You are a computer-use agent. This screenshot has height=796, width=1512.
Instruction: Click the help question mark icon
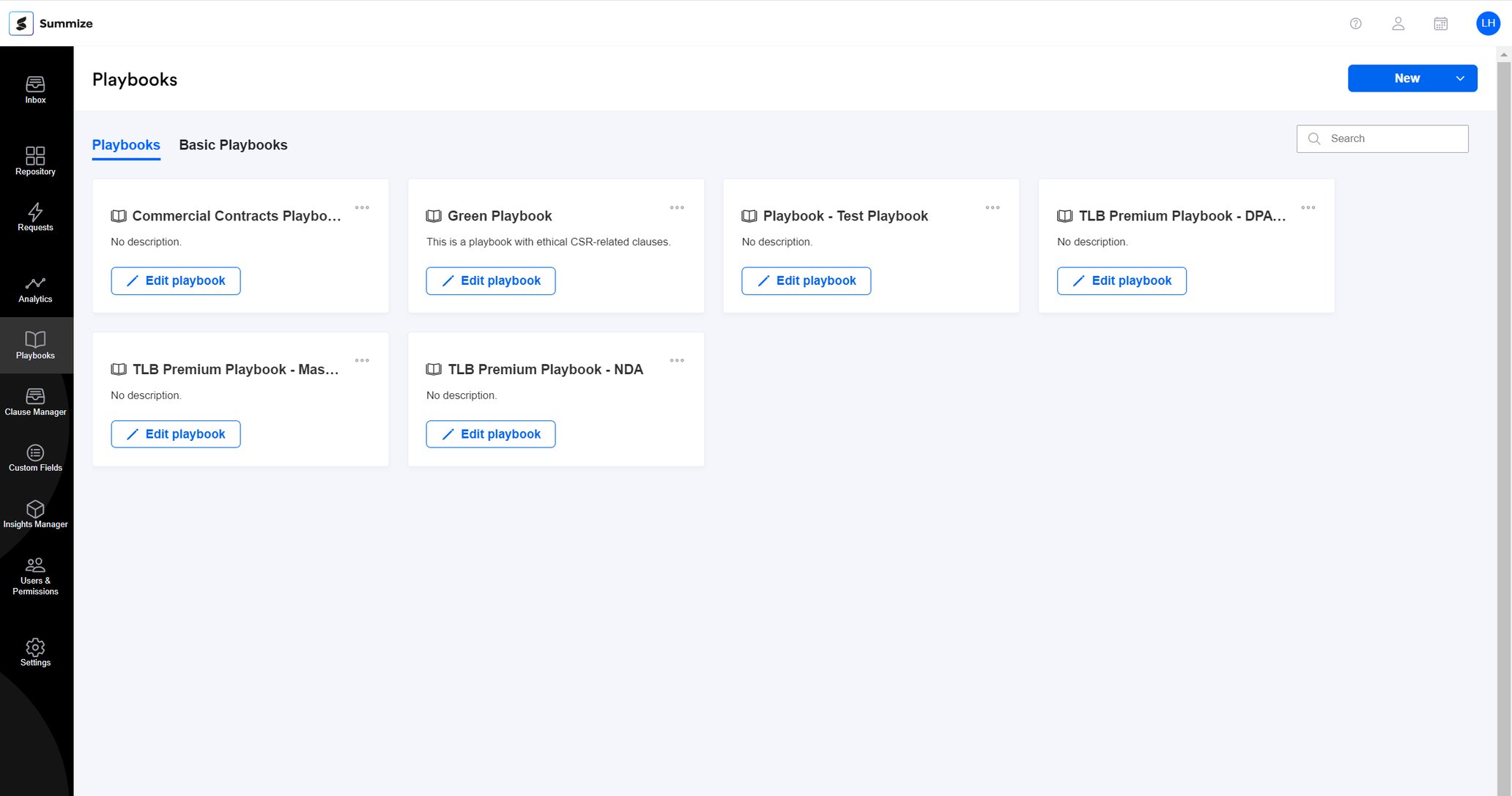(x=1355, y=23)
